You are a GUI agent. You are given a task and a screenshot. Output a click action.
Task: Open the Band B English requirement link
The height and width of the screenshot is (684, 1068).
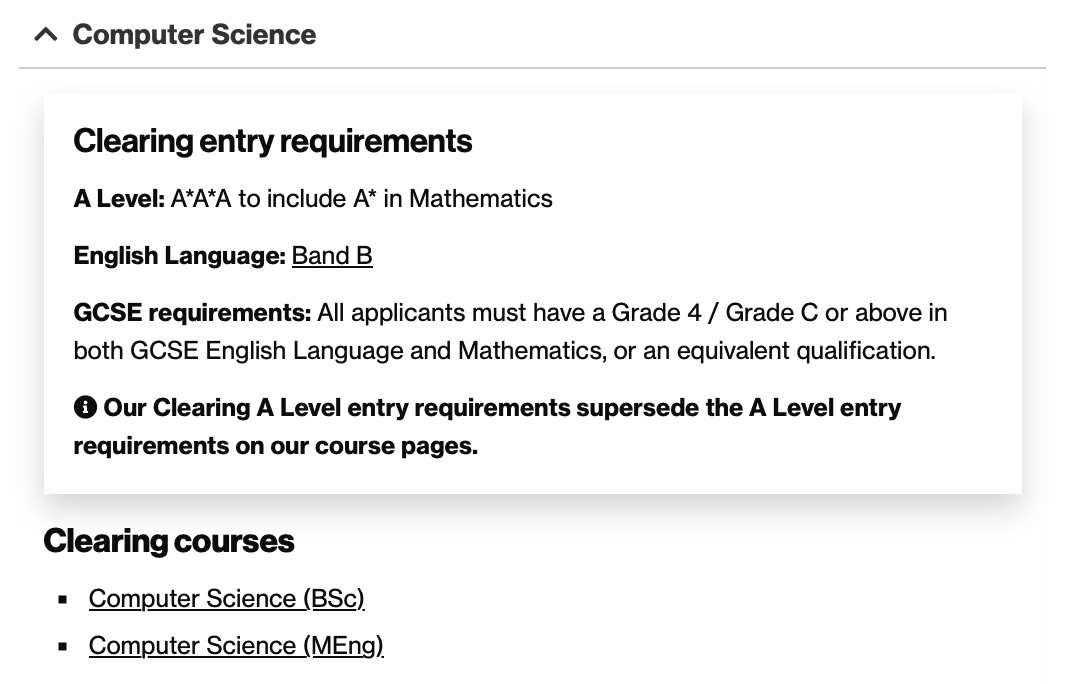[332, 255]
